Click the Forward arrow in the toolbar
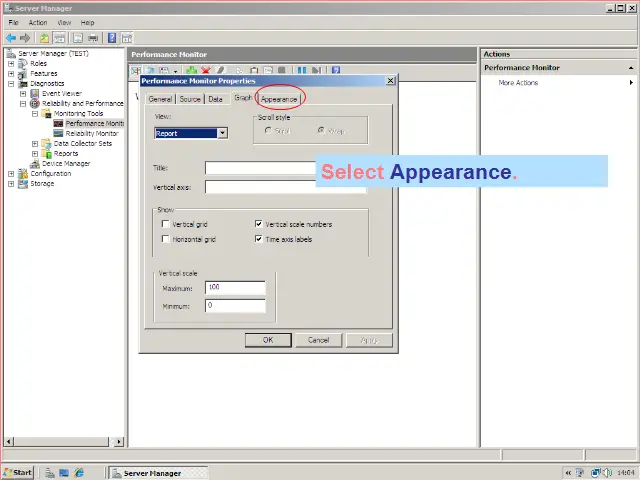This screenshot has height=480, width=640. (25, 38)
